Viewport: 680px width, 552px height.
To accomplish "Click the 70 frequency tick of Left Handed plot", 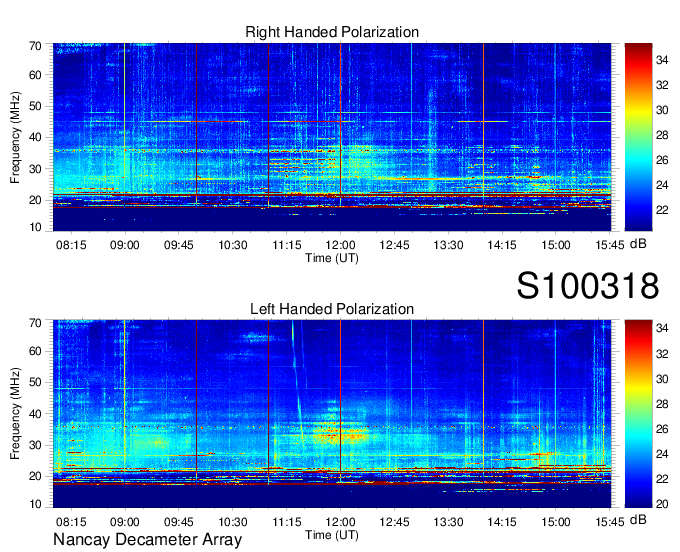I will (x=35, y=323).
